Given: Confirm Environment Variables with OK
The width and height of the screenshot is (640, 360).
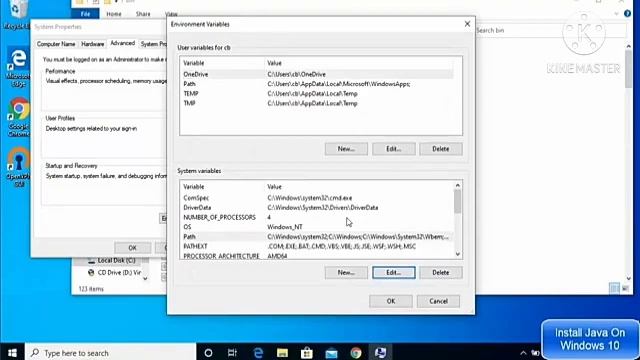Looking at the screenshot, I should (391, 301).
